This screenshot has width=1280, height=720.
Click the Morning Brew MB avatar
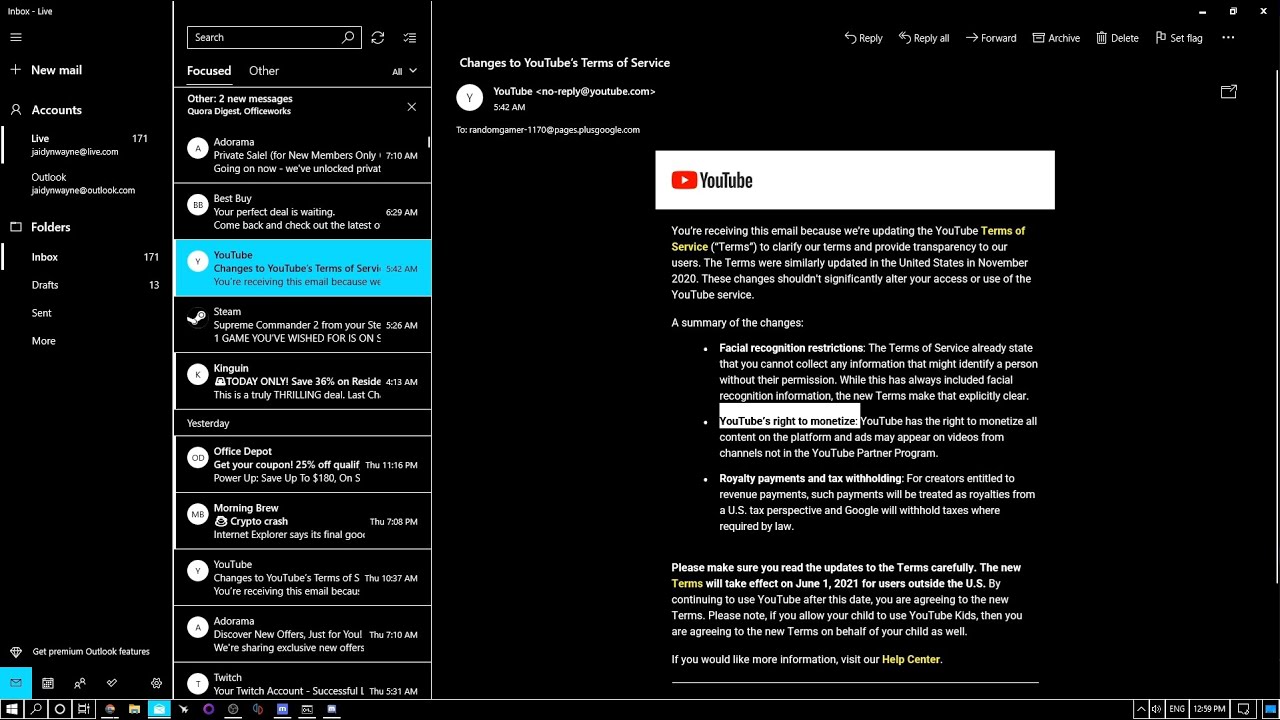tap(197, 514)
